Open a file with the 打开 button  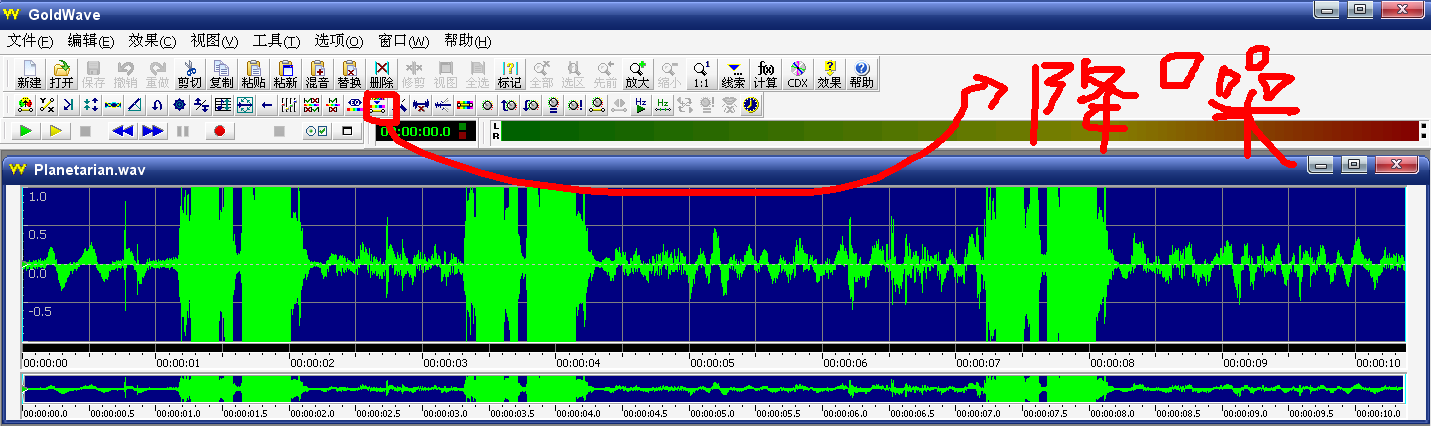[61, 74]
